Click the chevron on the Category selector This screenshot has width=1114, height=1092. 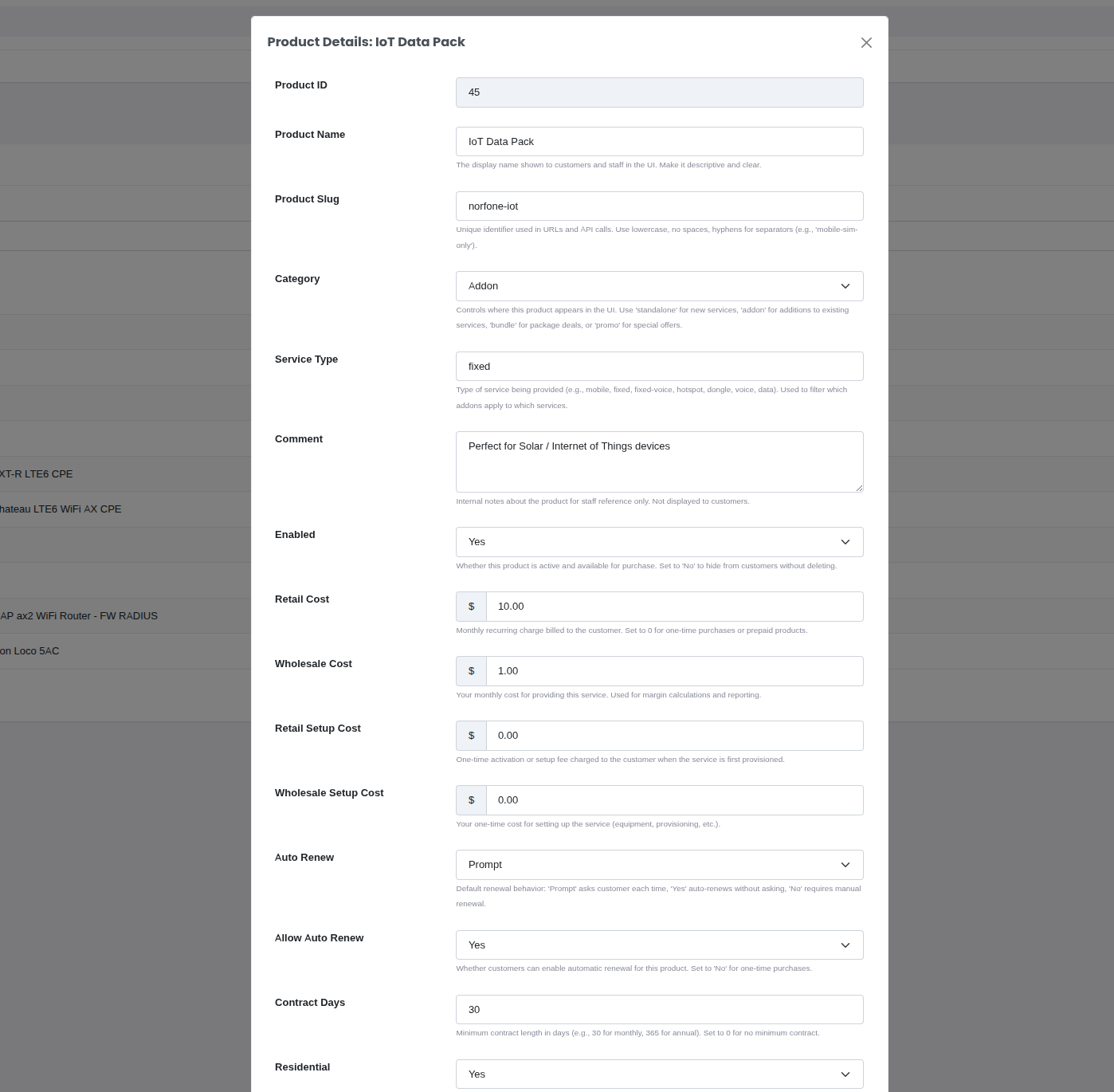845,285
